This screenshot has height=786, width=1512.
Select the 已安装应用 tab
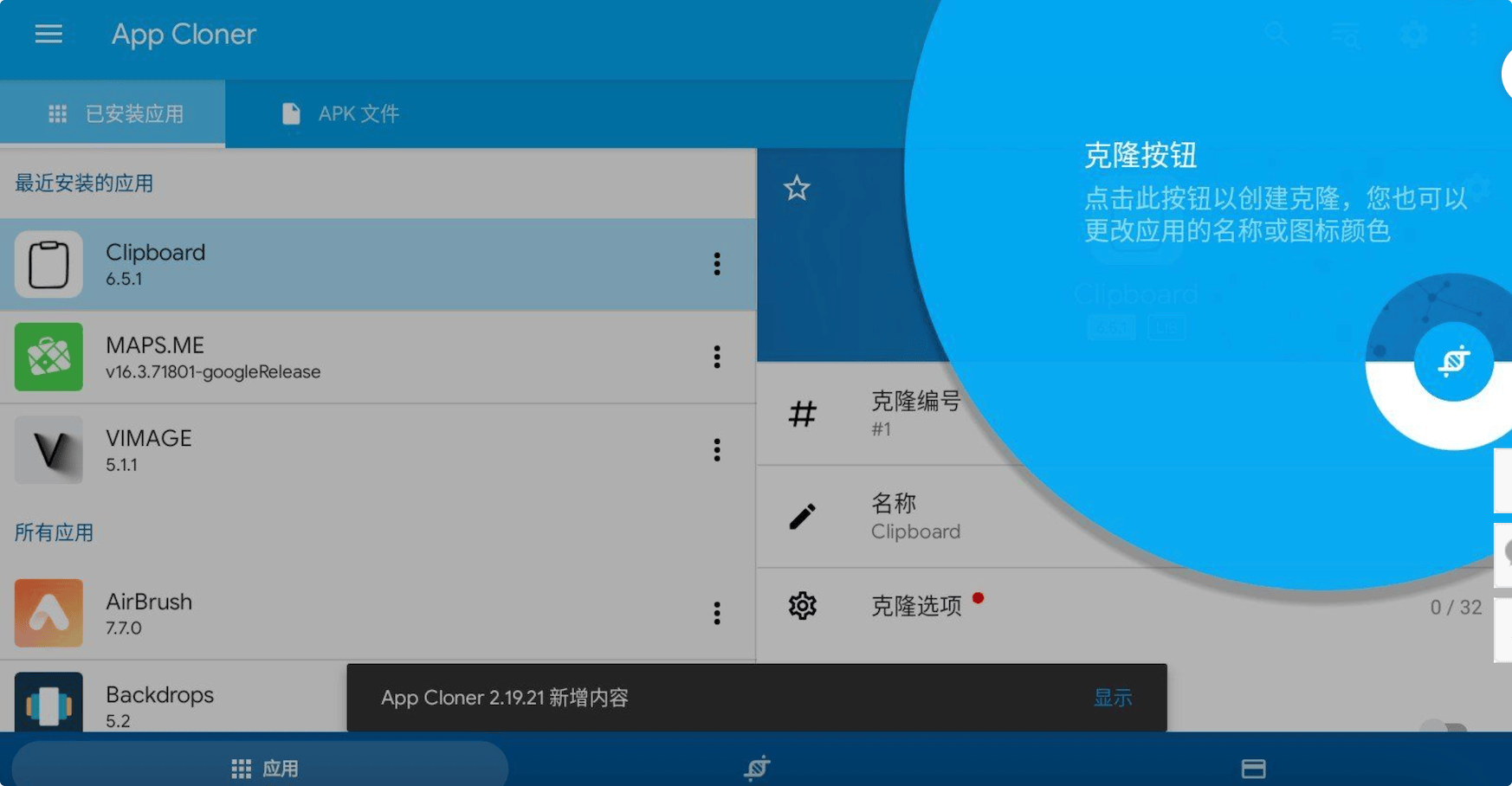click(x=113, y=113)
